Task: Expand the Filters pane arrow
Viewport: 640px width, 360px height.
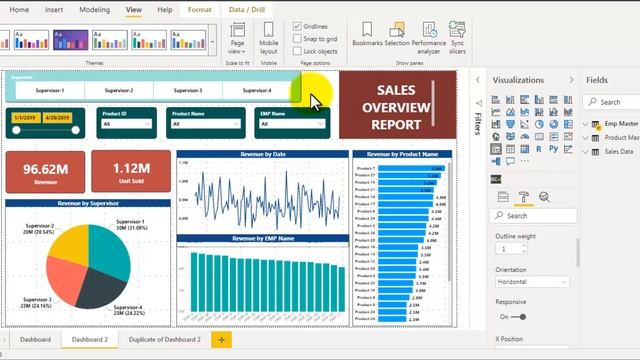Action: 478,80
